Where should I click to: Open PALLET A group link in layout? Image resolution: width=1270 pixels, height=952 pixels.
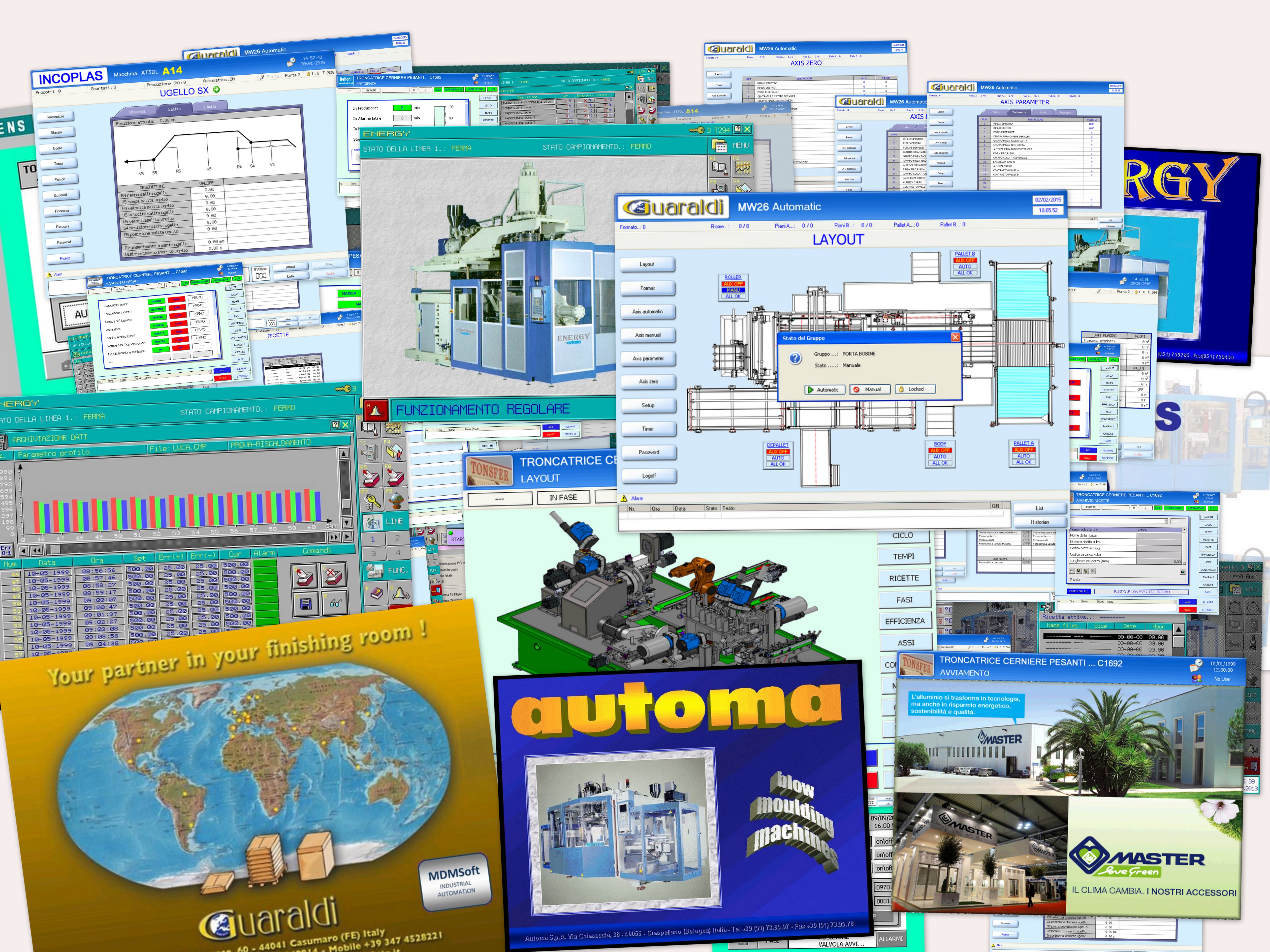(1024, 443)
